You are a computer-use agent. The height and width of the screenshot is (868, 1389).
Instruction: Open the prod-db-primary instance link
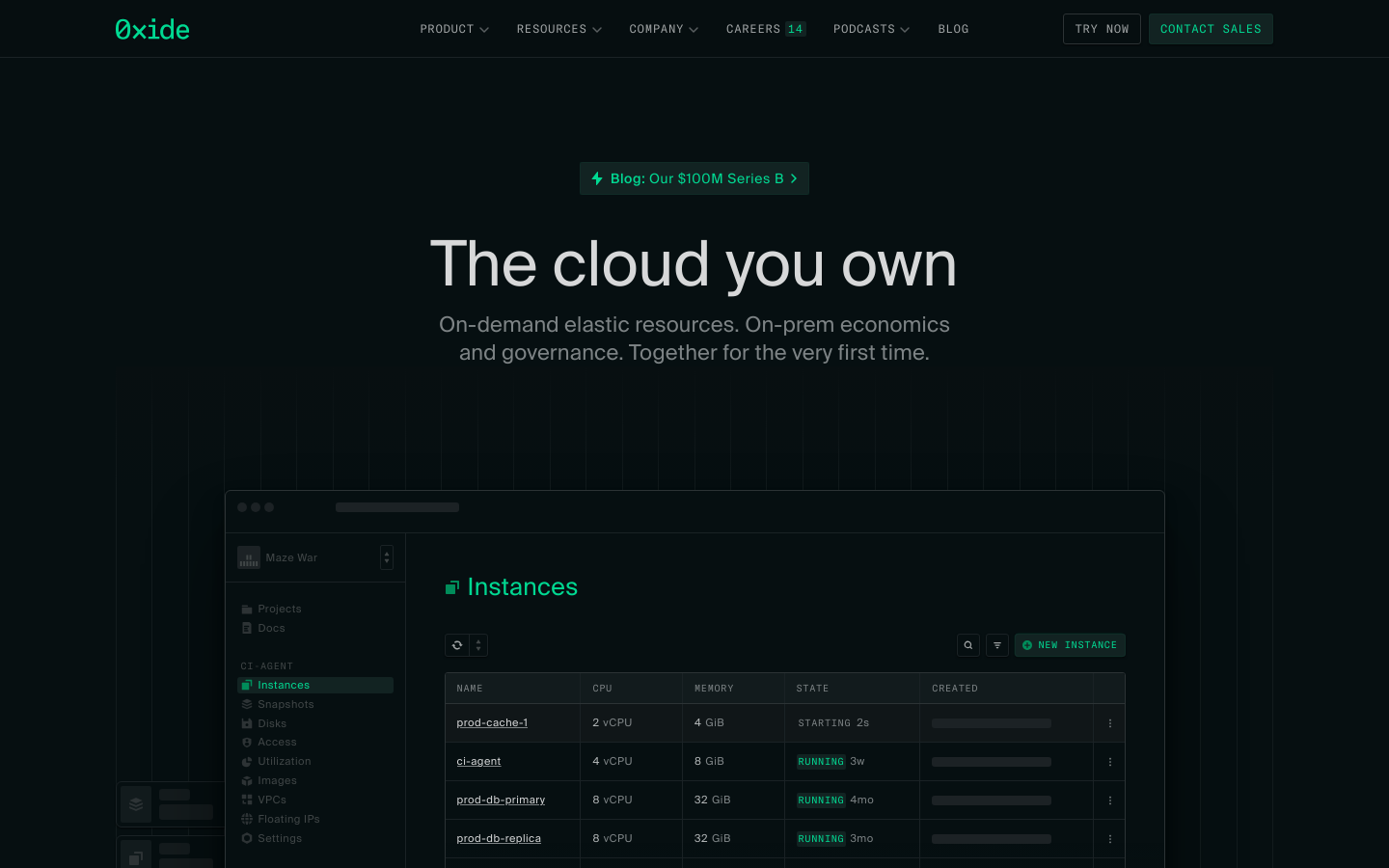[x=501, y=800]
